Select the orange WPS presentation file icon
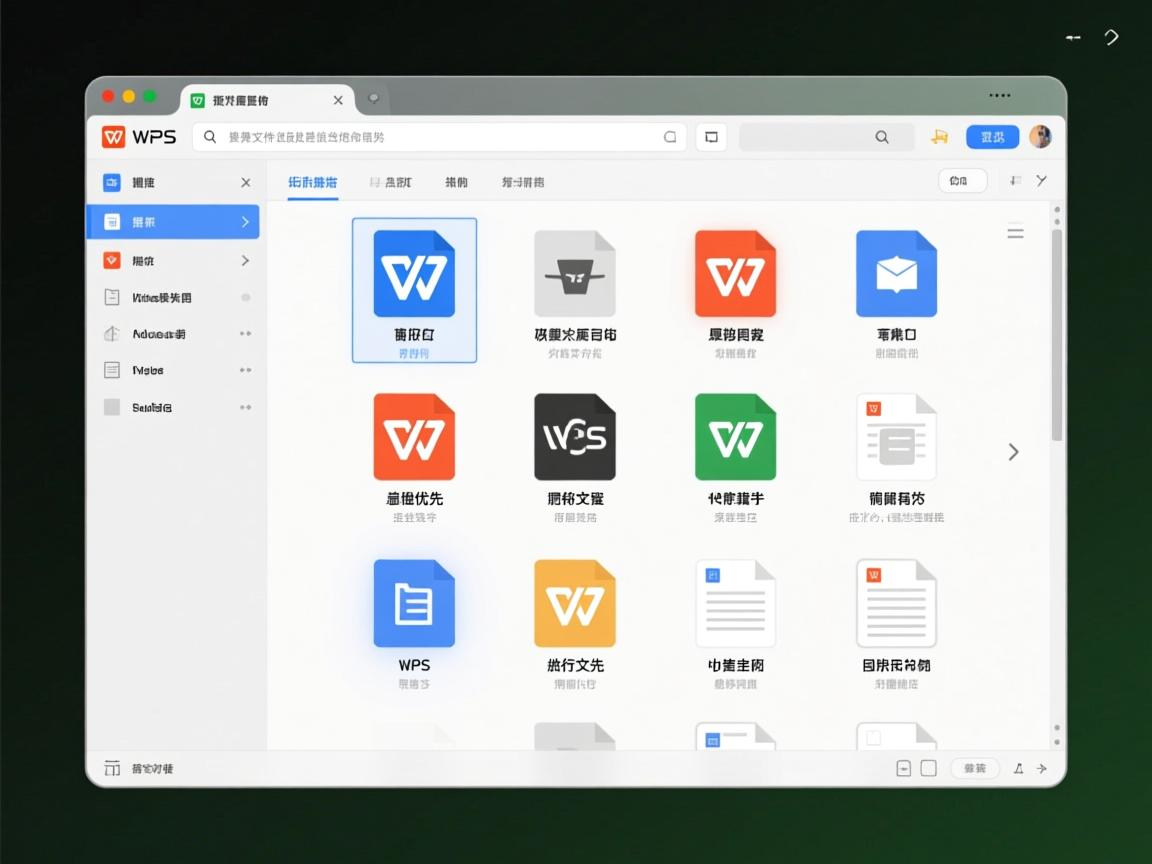1152x864 pixels. (x=736, y=272)
